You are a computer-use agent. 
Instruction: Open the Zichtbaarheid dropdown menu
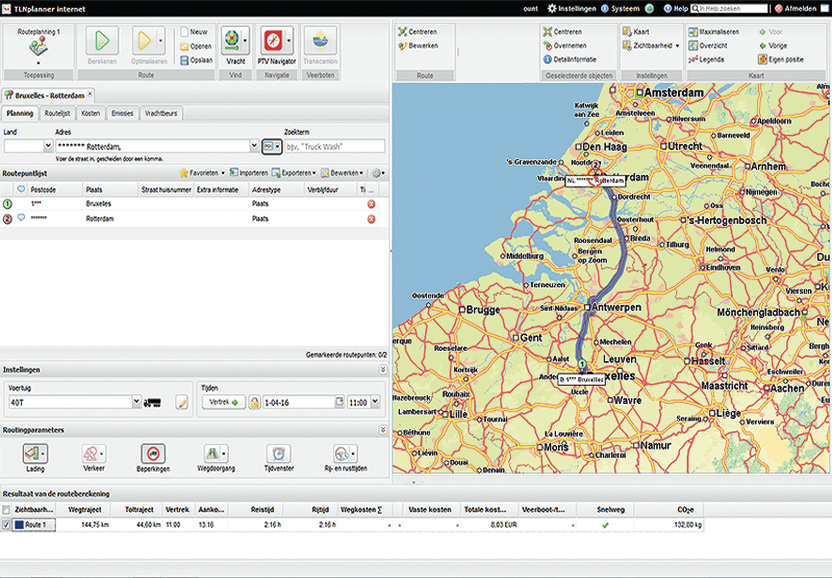click(656, 45)
